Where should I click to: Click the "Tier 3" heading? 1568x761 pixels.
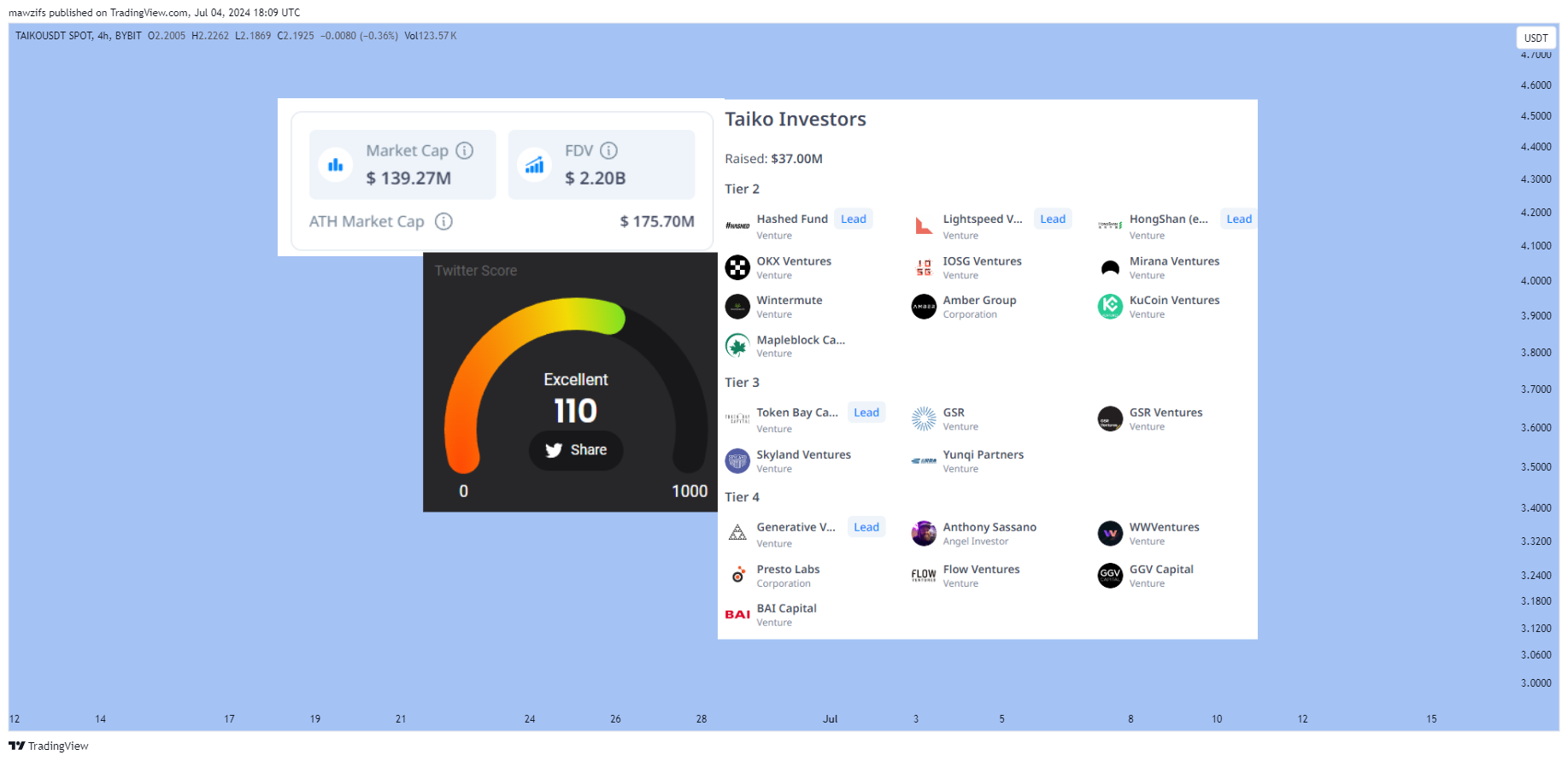[742, 383]
